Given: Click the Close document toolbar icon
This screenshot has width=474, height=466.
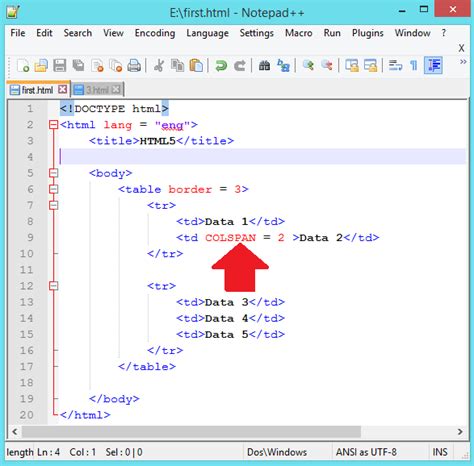Looking at the screenshot, I should coord(97,65).
